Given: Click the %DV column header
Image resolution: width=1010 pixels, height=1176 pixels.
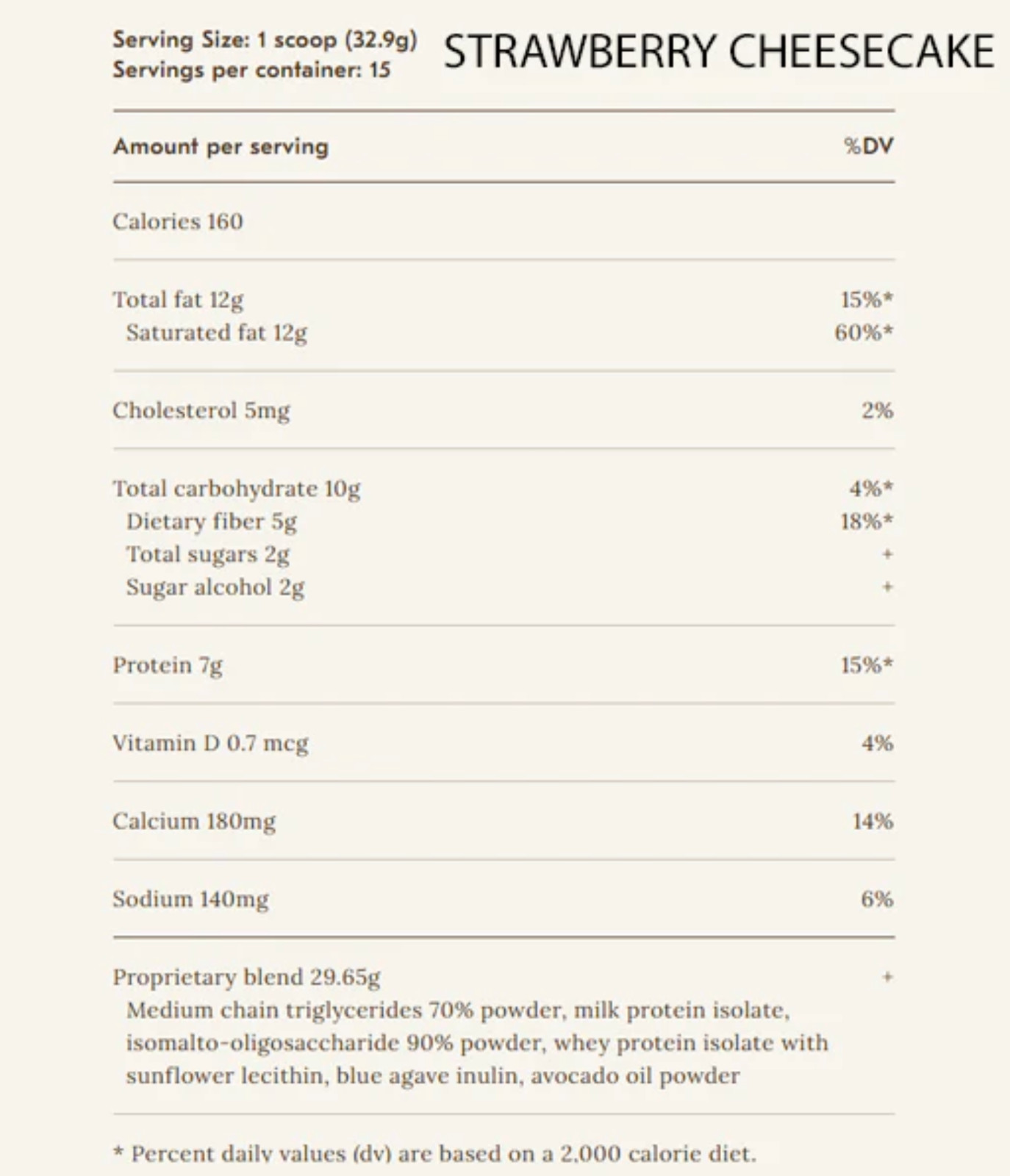Looking at the screenshot, I should [869, 146].
